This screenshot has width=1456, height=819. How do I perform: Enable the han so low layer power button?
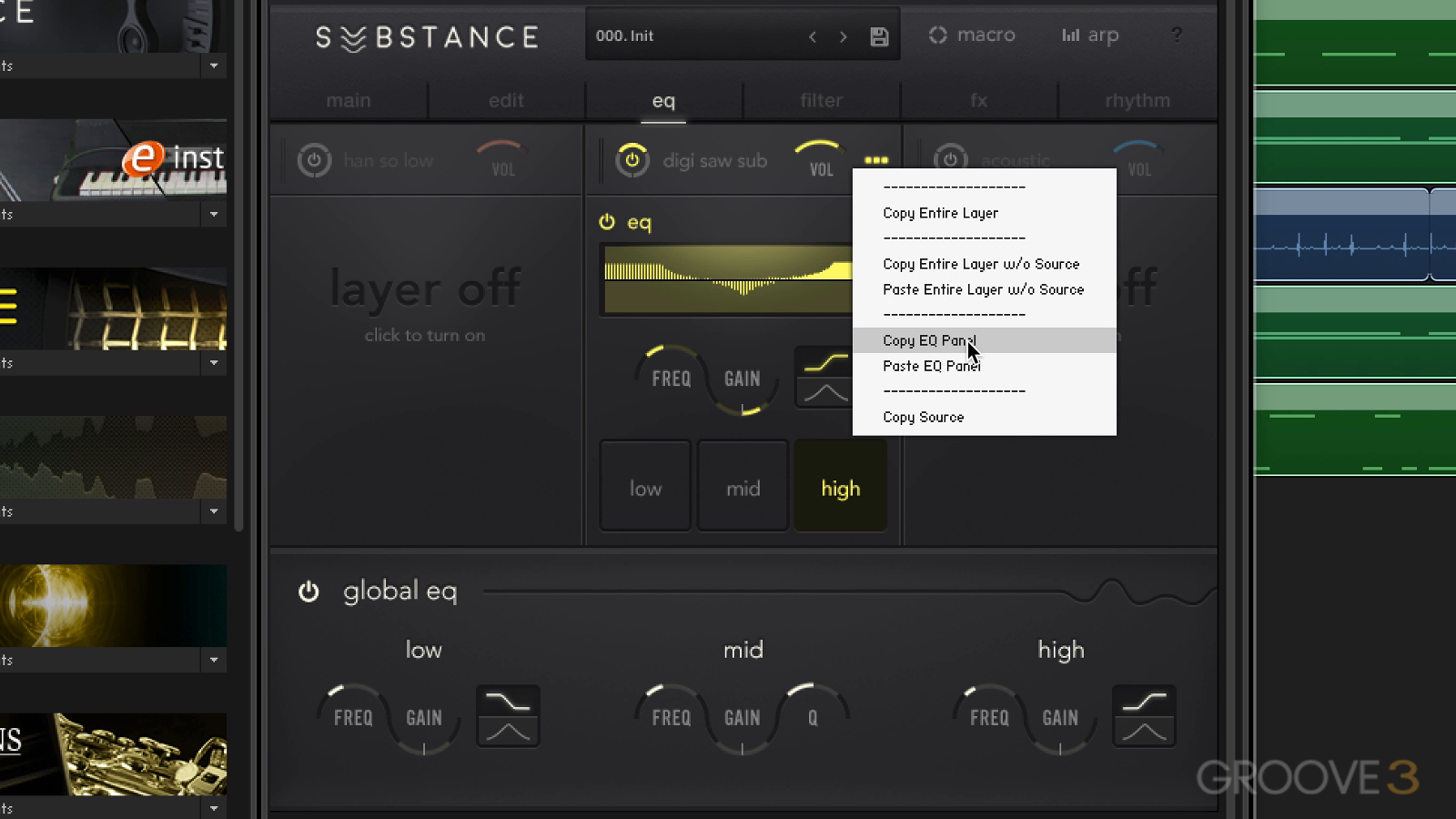pyautogui.click(x=314, y=161)
